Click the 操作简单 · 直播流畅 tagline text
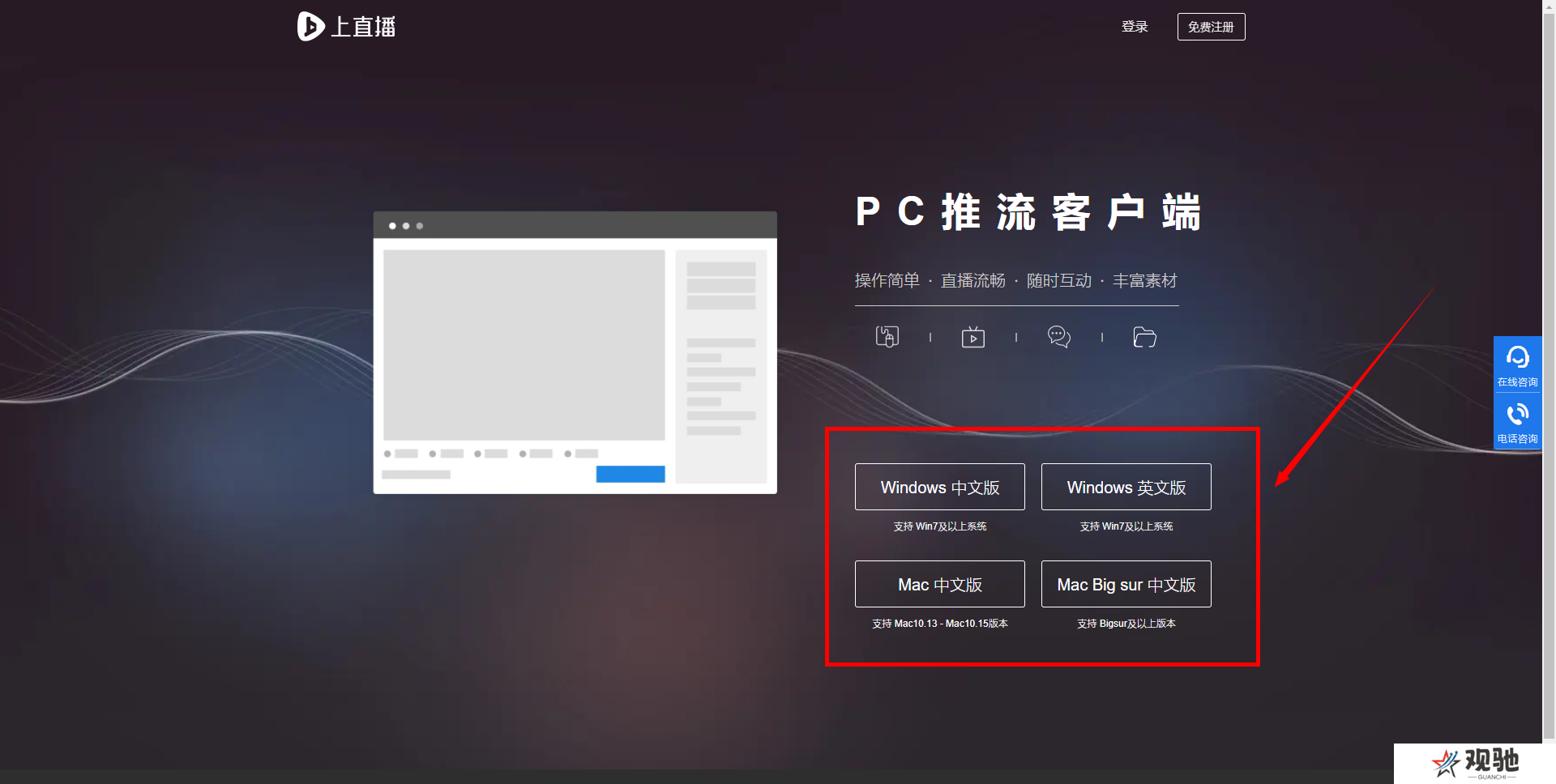Image resolution: width=1556 pixels, height=784 pixels. click(x=1015, y=281)
